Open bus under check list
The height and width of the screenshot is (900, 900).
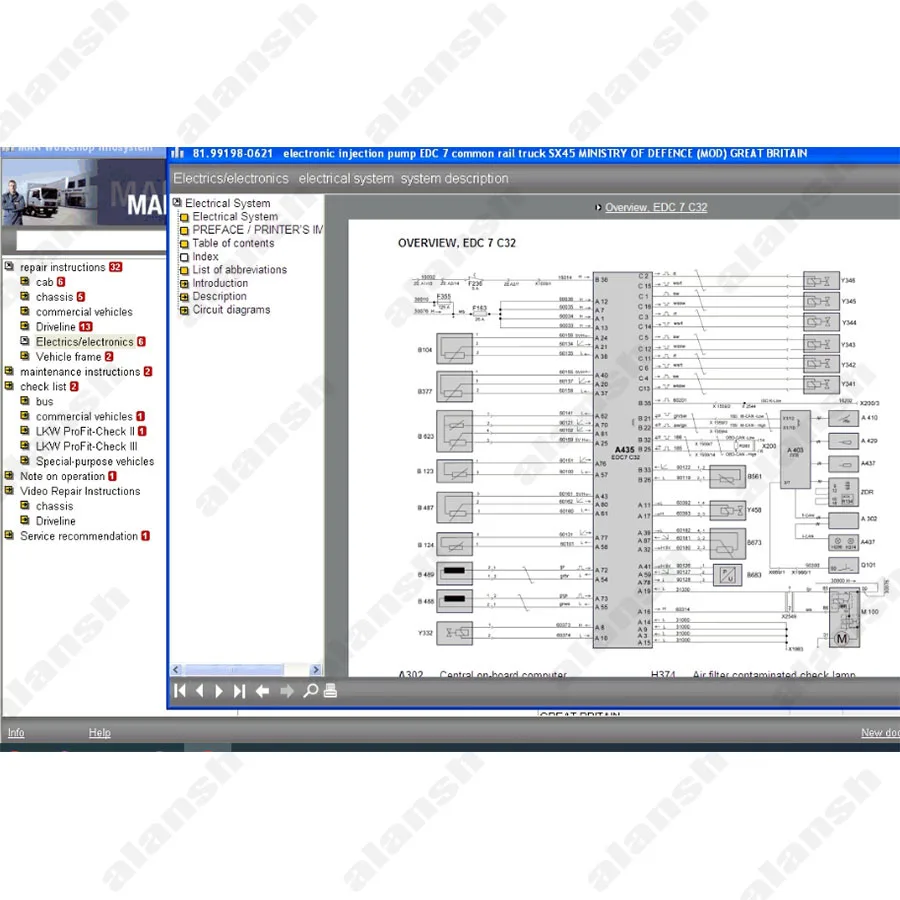pos(44,401)
